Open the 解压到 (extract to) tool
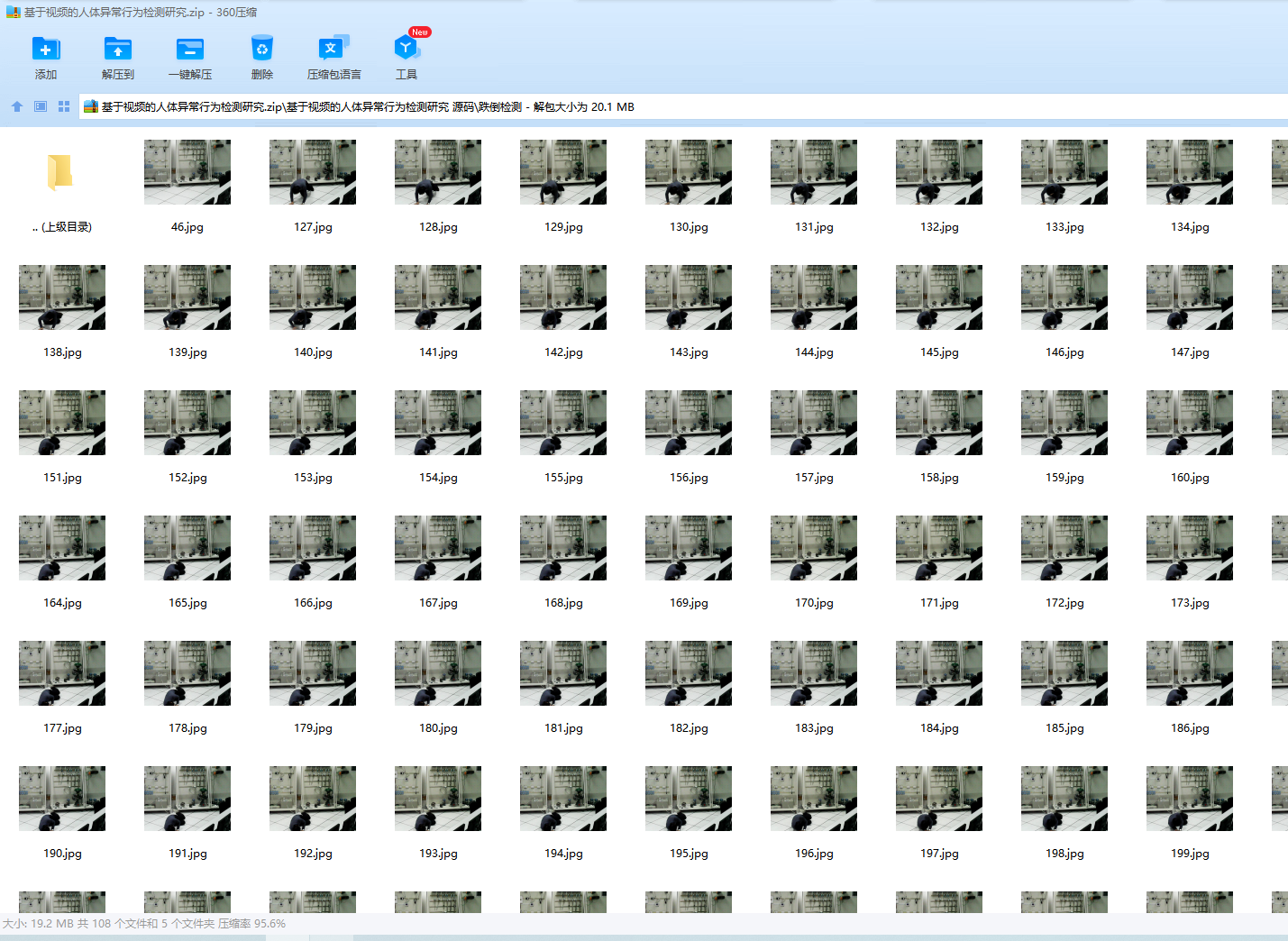This screenshot has height=941, width=1288. 118,49
